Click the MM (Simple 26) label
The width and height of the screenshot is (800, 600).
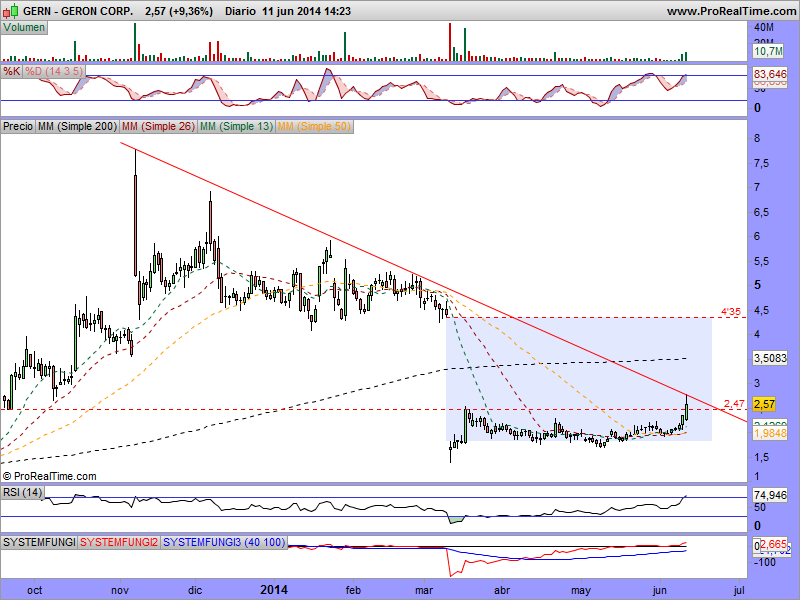pyautogui.click(x=159, y=126)
